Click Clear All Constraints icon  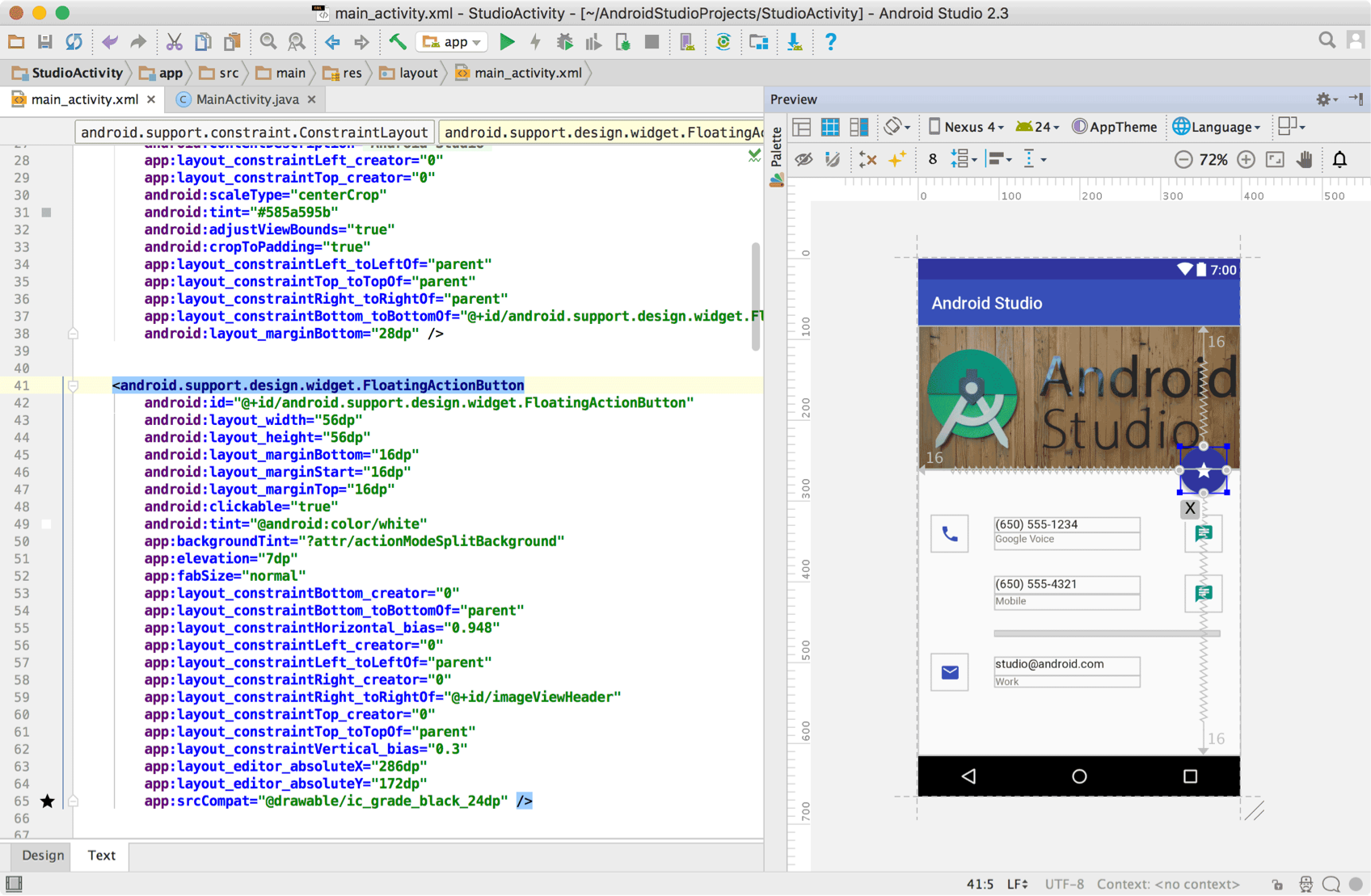[x=868, y=159]
